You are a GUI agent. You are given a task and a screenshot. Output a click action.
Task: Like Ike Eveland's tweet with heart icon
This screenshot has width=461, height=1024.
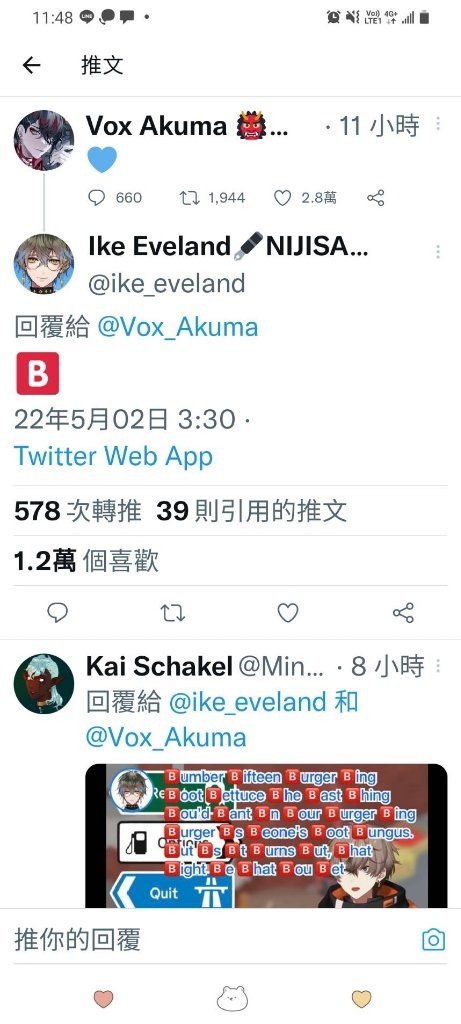point(288,613)
